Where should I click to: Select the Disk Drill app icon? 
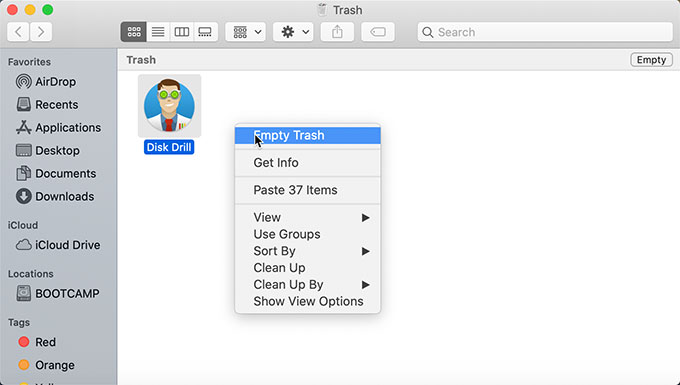(x=169, y=106)
